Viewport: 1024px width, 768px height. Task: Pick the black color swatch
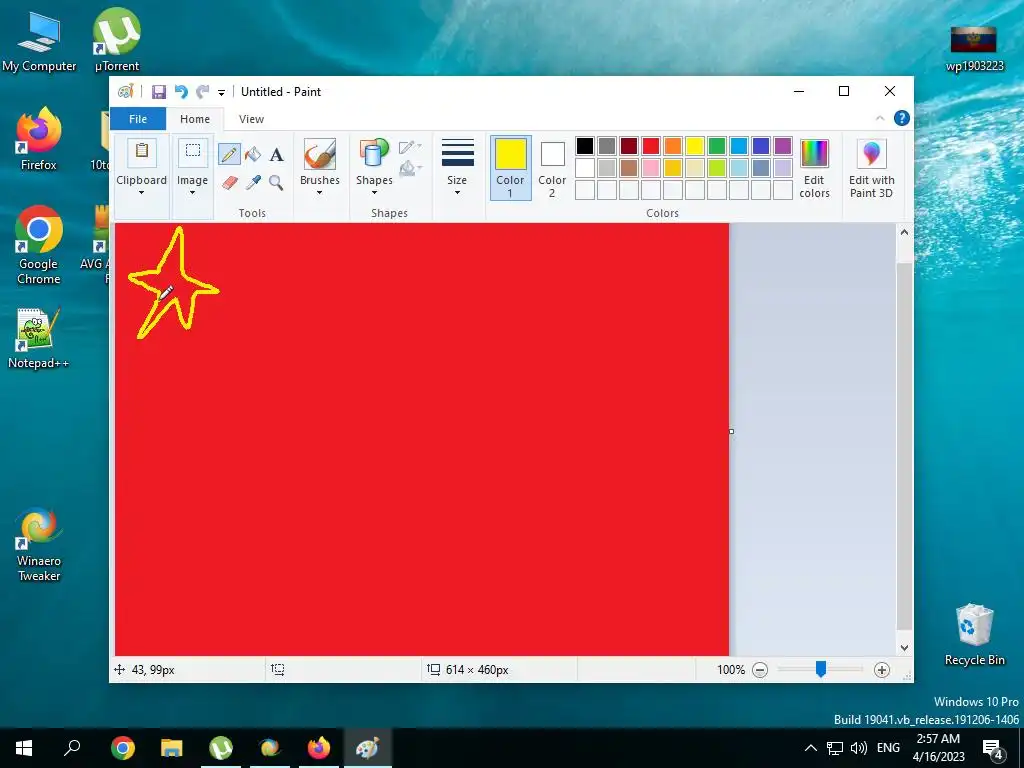pyautogui.click(x=585, y=146)
